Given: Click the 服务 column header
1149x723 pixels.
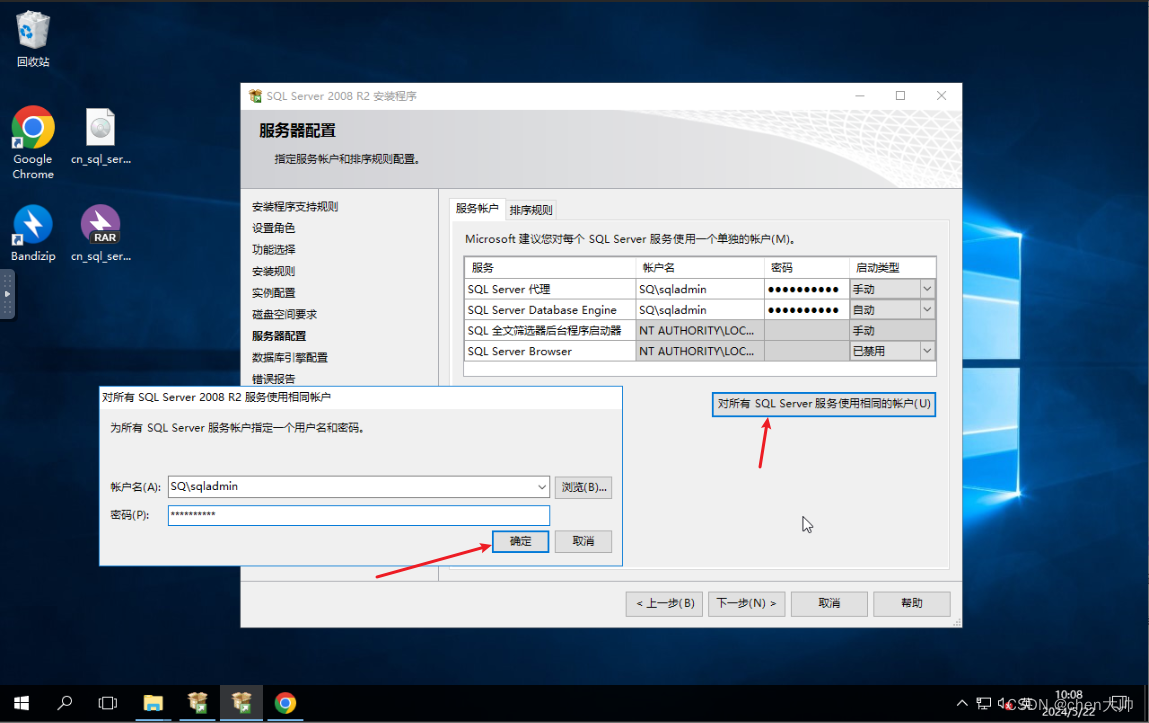Looking at the screenshot, I should (550, 267).
